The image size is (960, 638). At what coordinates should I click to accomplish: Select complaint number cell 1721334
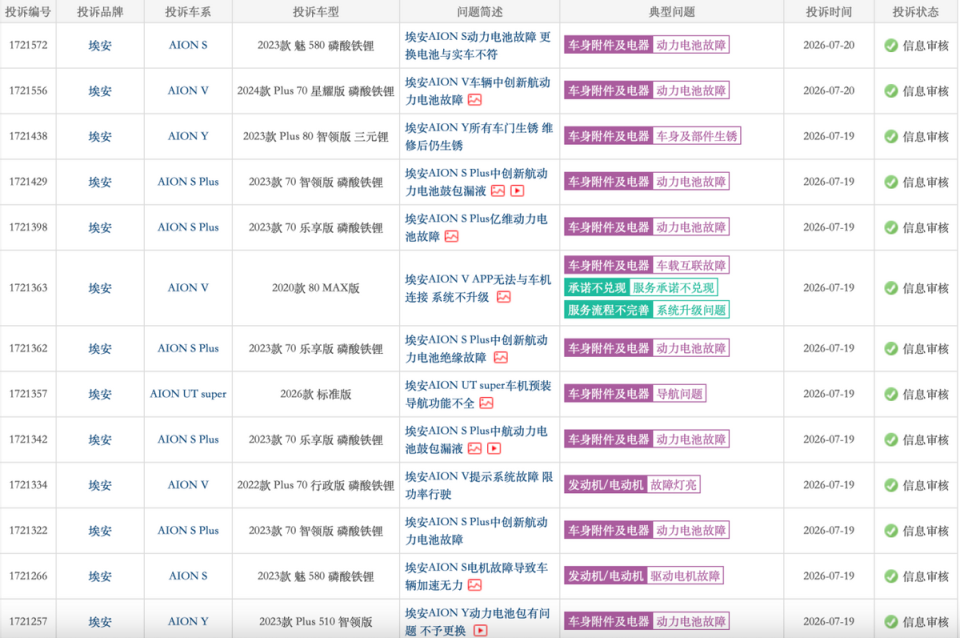tap(28, 485)
